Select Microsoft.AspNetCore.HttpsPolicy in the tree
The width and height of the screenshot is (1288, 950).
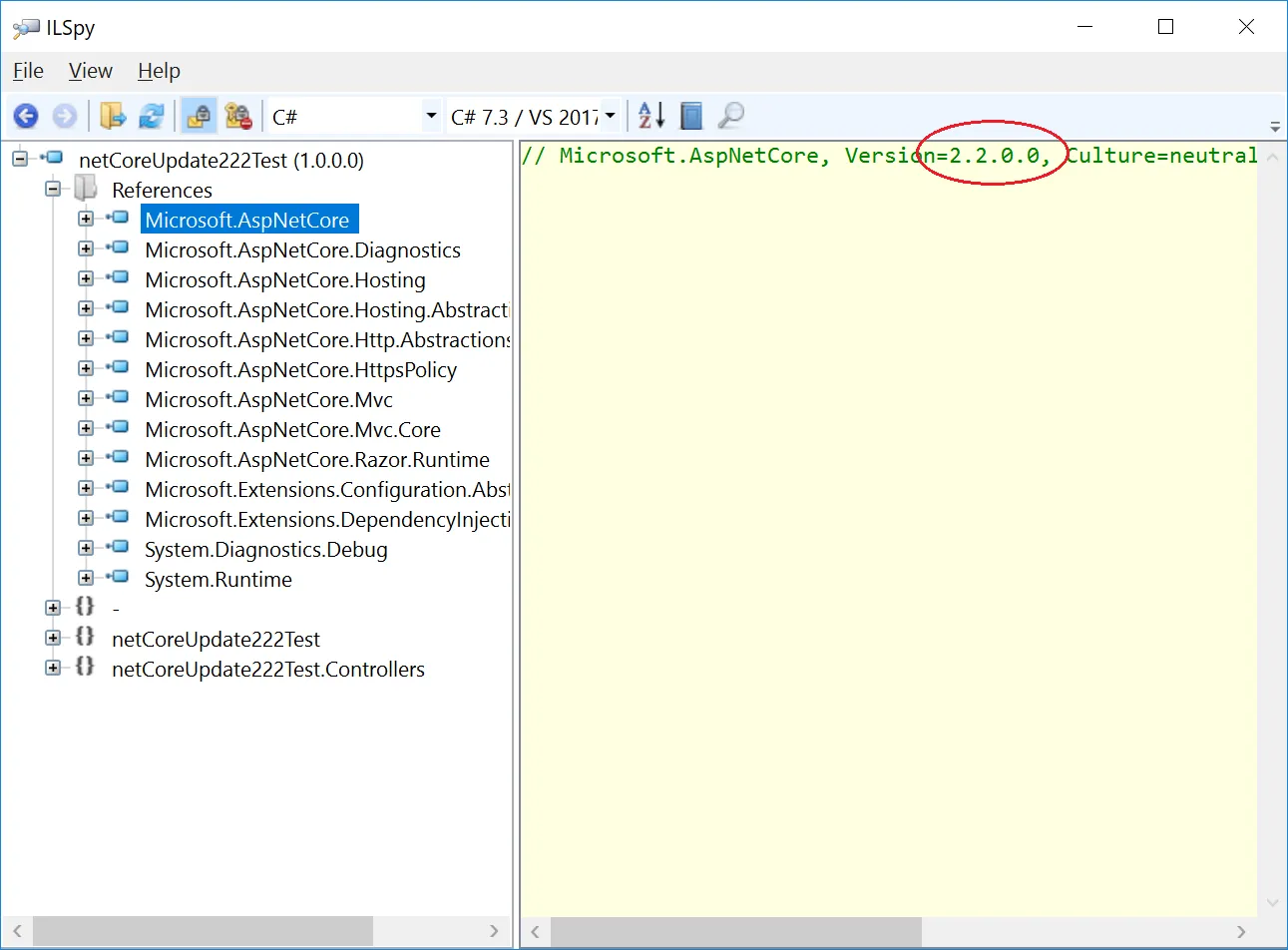coord(300,370)
